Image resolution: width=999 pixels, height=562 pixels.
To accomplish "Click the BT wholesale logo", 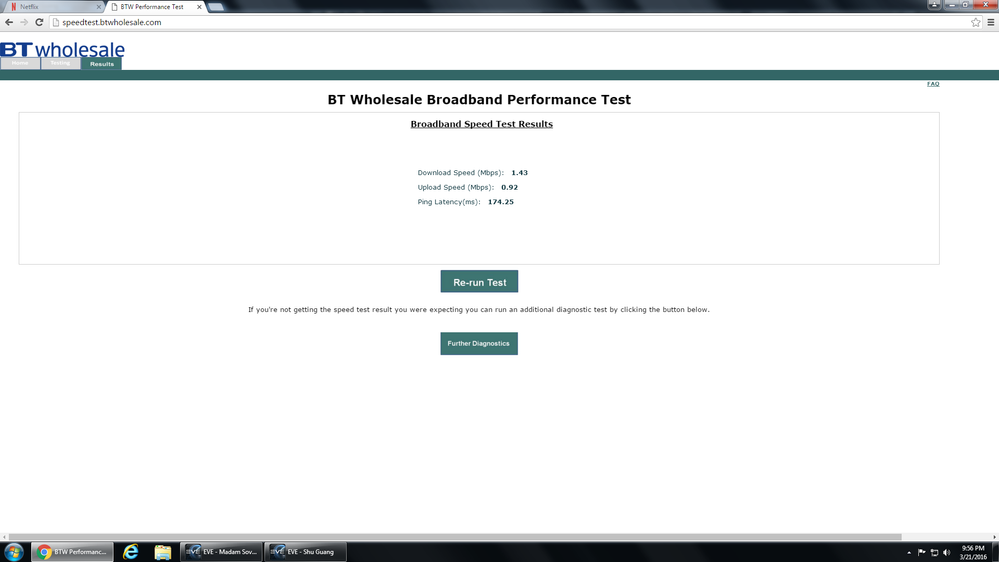I will coord(62,49).
